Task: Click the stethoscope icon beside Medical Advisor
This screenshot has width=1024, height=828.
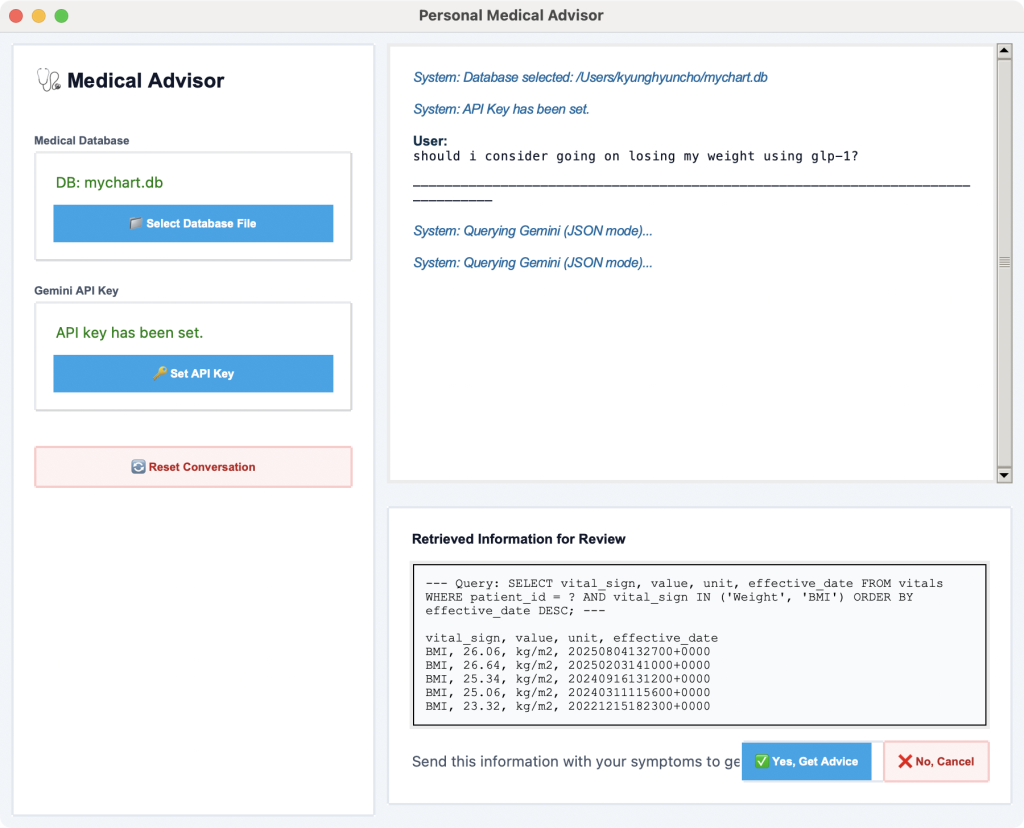Action: point(48,80)
